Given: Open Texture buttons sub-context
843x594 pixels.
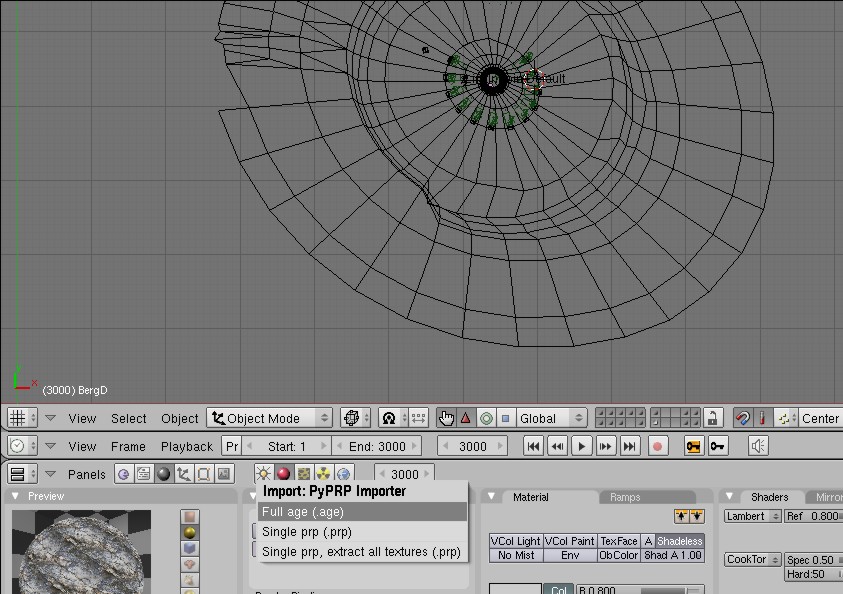Looking at the screenshot, I should [x=303, y=474].
